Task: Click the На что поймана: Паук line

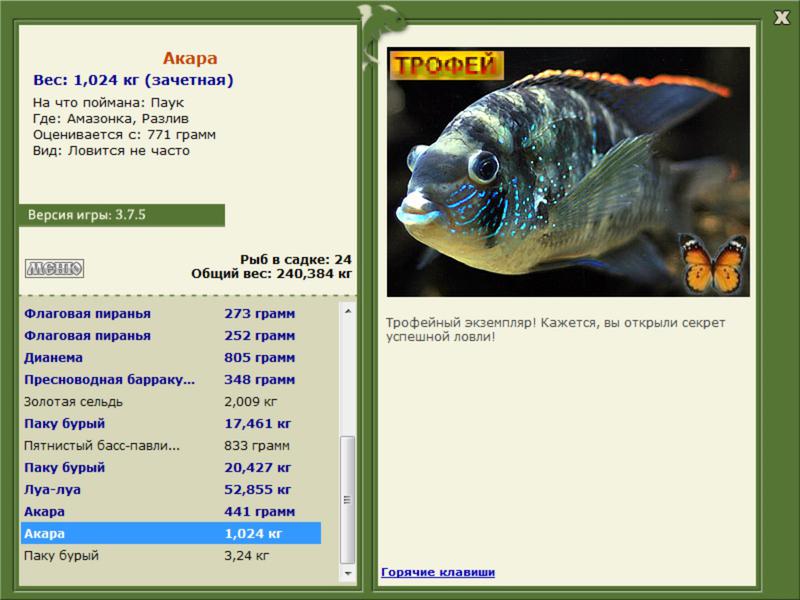Action: (108, 103)
